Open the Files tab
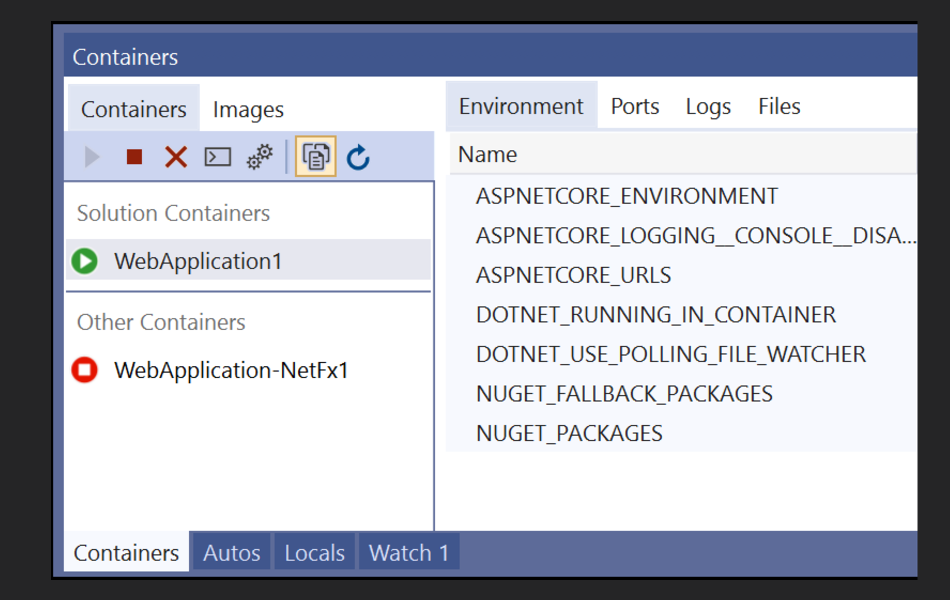The height and width of the screenshot is (600, 950). (x=778, y=105)
